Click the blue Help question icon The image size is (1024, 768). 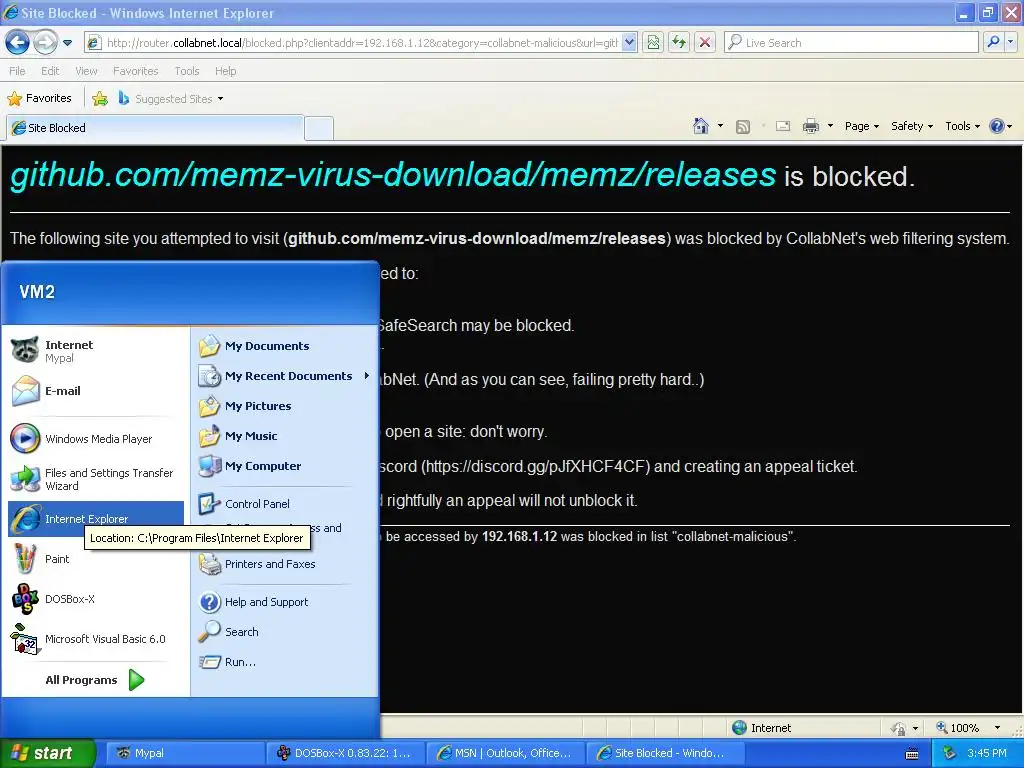tap(997, 126)
